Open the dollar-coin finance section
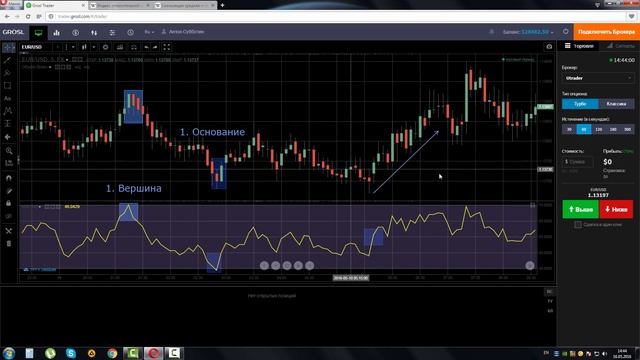This screenshot has width=640, height=360. click(x=76, y=32)
